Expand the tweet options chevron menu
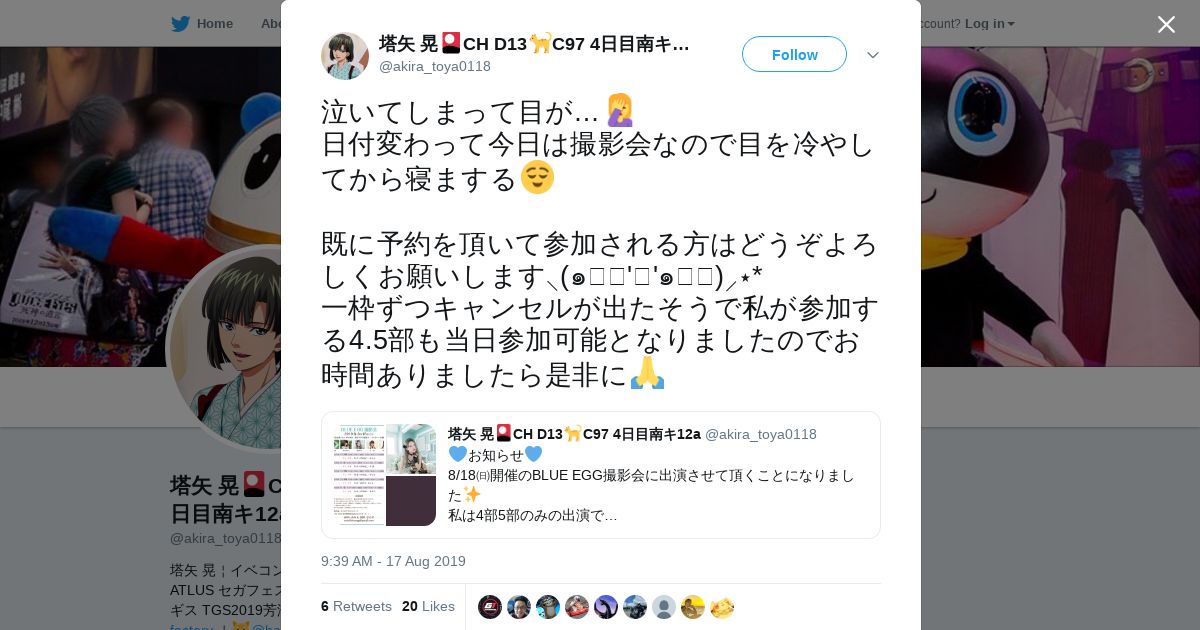 pos(873,55)
